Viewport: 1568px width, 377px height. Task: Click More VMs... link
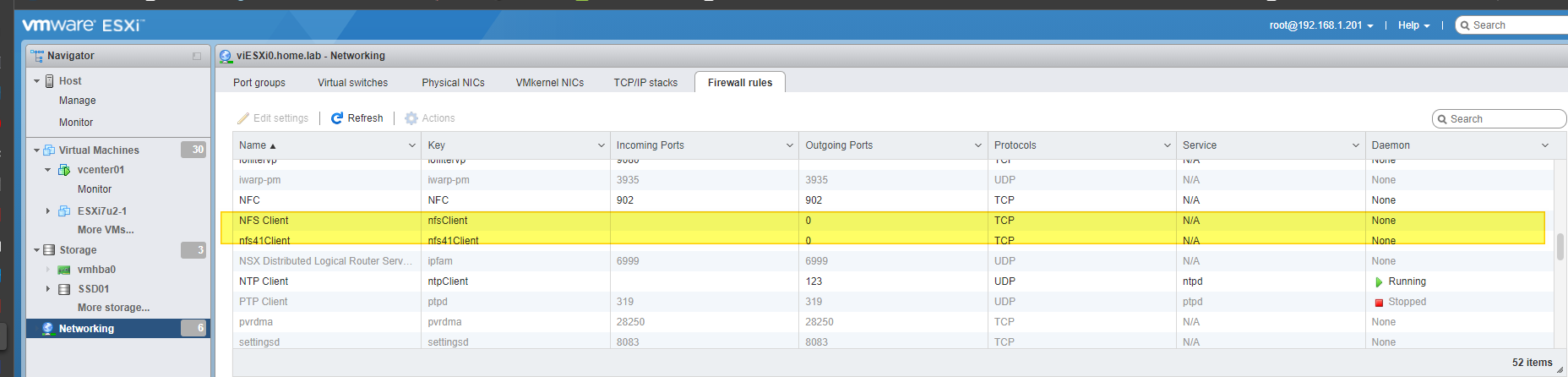tap(106, 230)
